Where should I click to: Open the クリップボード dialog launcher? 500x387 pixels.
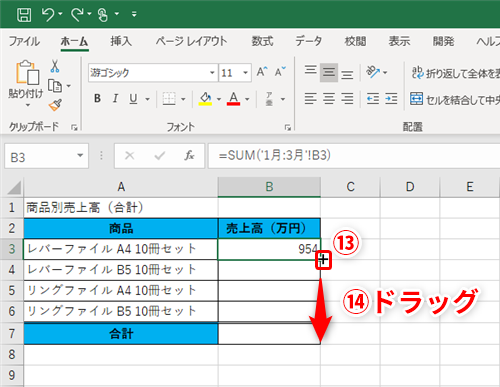(x=74, y=127)
